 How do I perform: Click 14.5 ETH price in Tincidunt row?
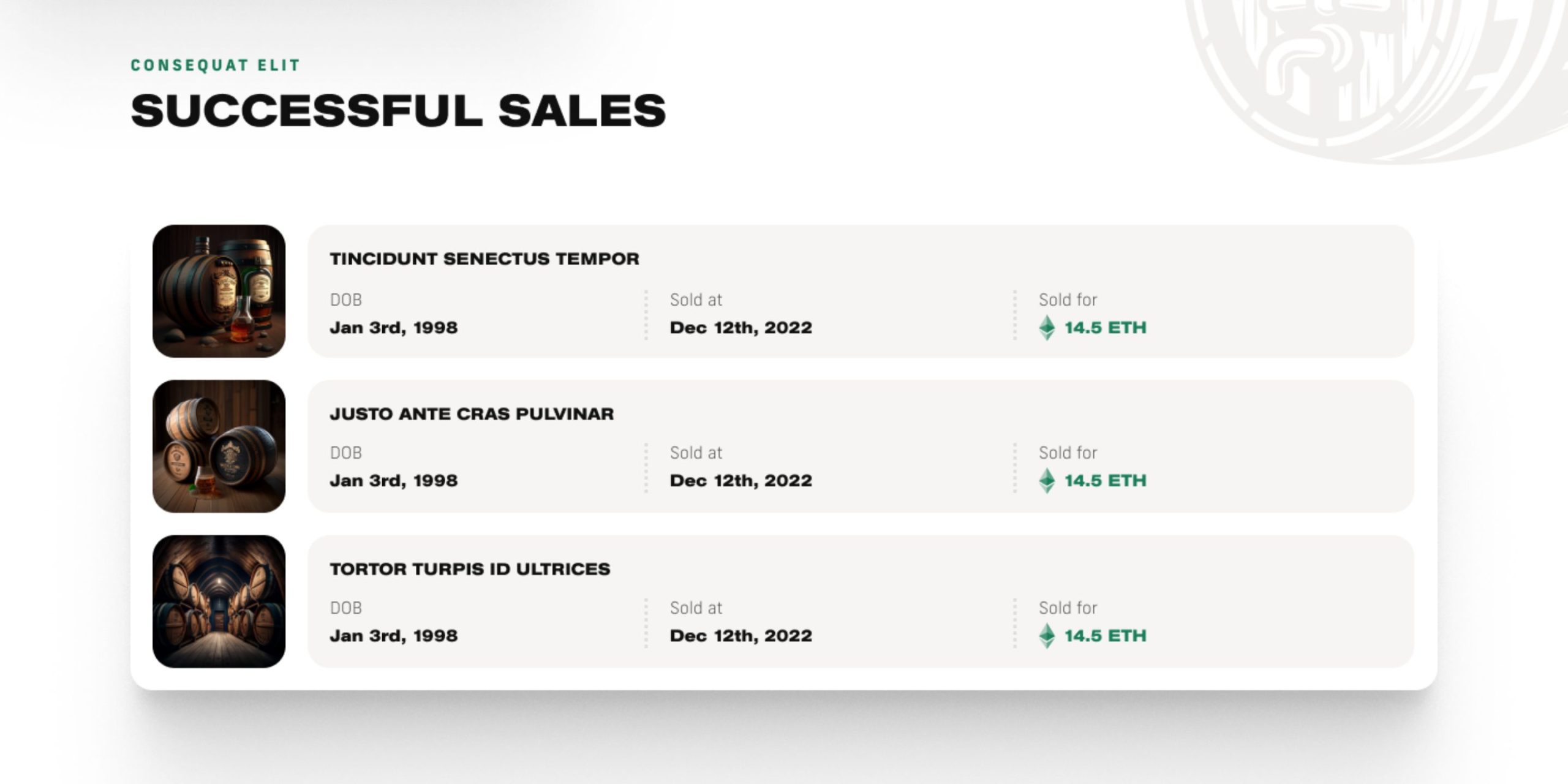(1105, 328)
